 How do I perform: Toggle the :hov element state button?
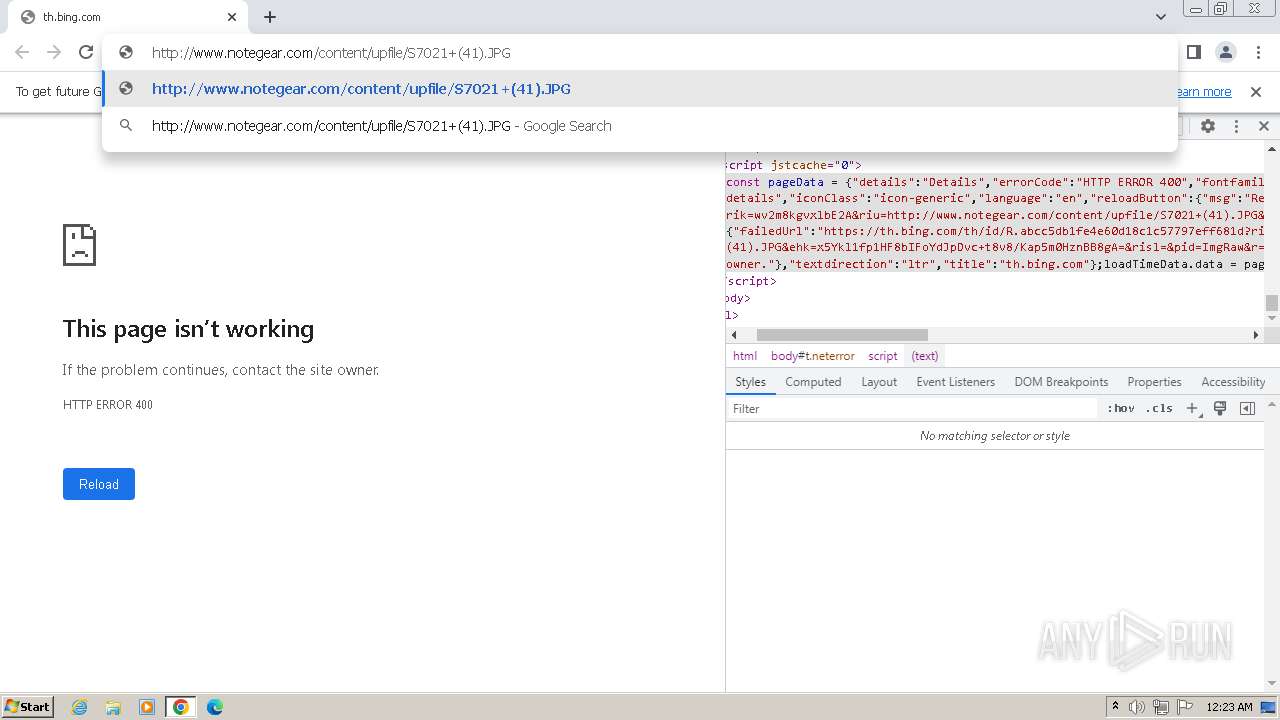click(1121, 408)
